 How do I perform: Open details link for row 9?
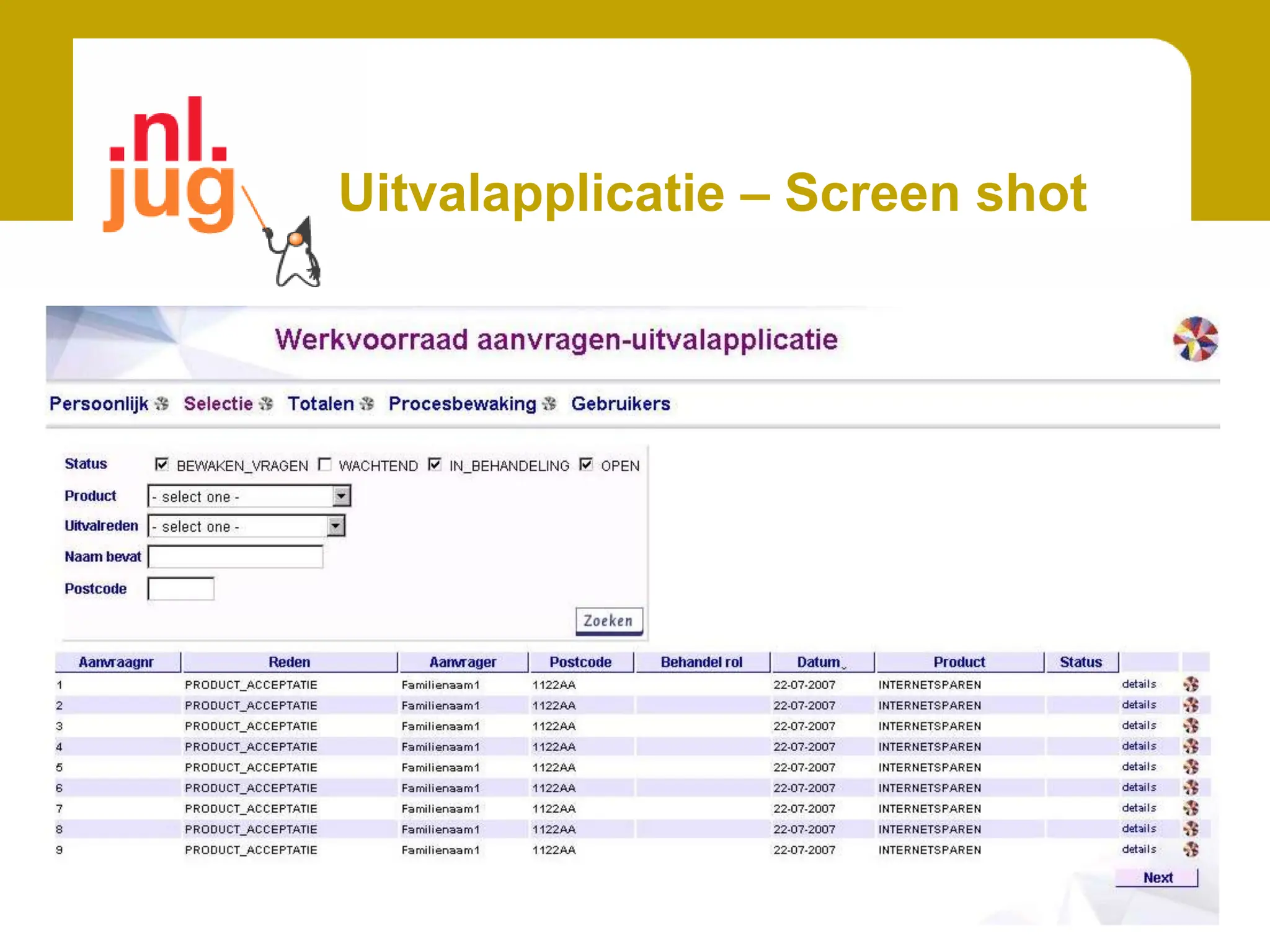coord(1139,849)
